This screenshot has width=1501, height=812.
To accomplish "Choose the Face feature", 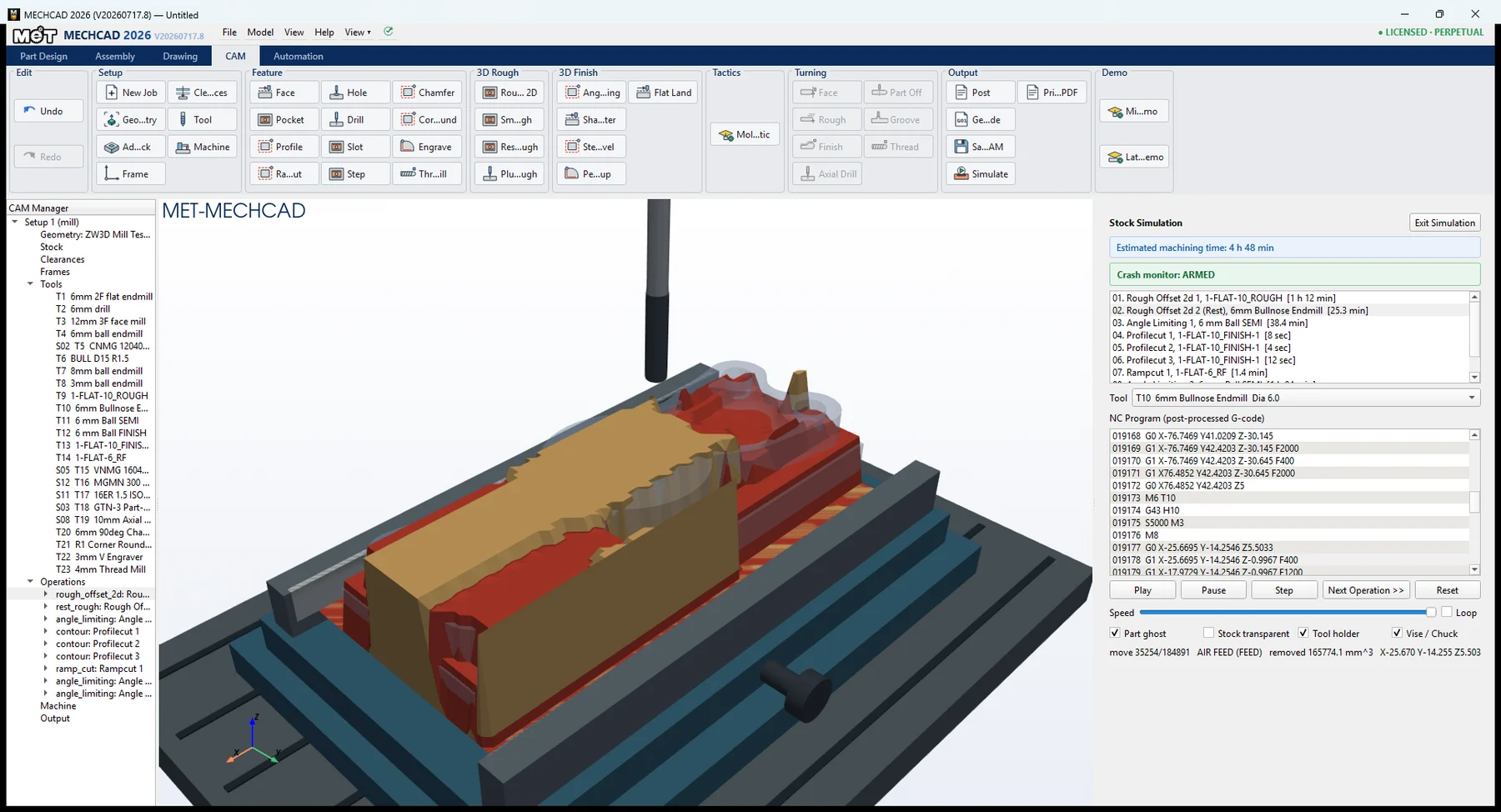I will [x=284, y=93].
